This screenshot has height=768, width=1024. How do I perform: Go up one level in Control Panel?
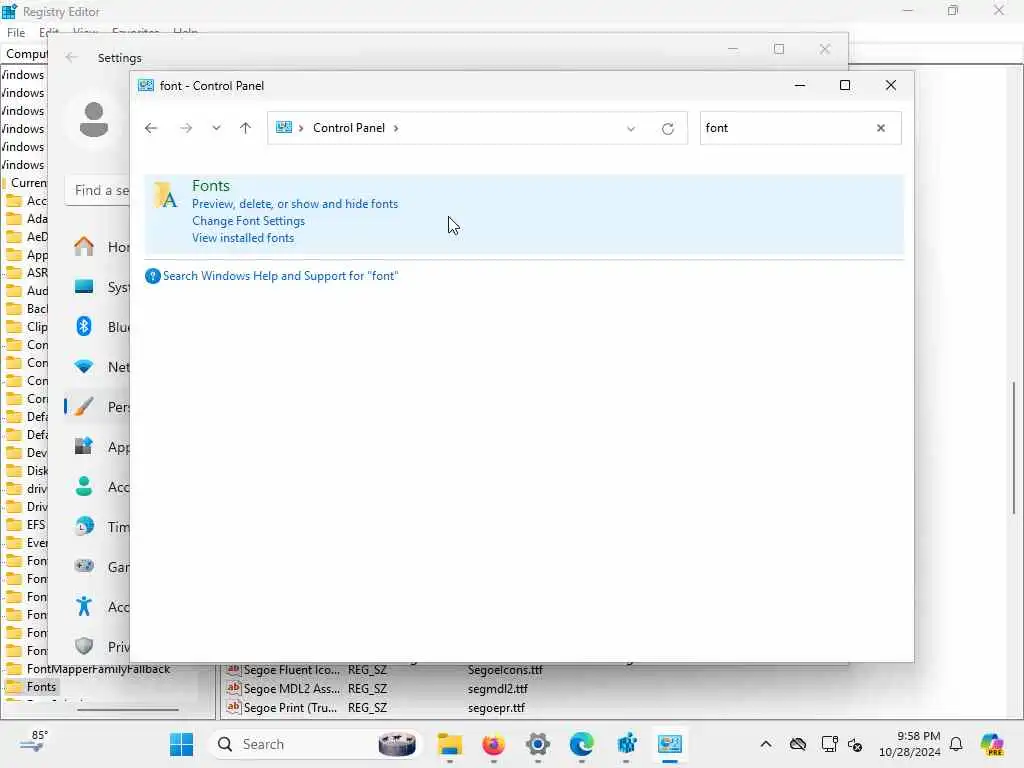point(246,128)
